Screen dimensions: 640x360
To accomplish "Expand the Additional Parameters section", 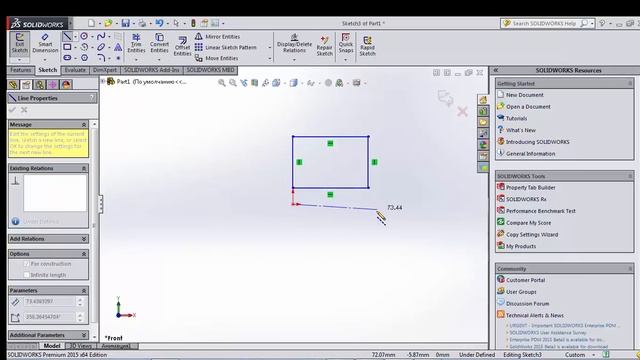I will click(x=84, y=335).
